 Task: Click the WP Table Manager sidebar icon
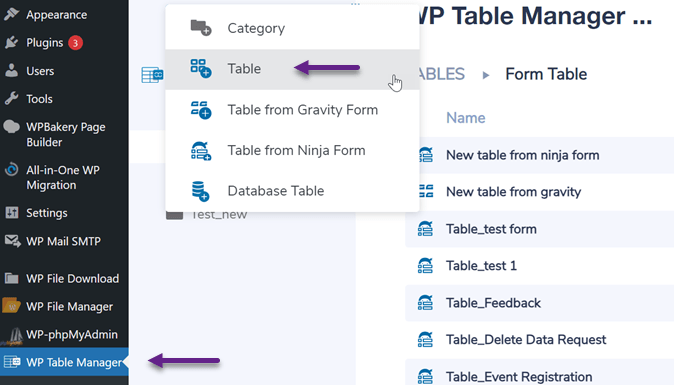point(12,362)
